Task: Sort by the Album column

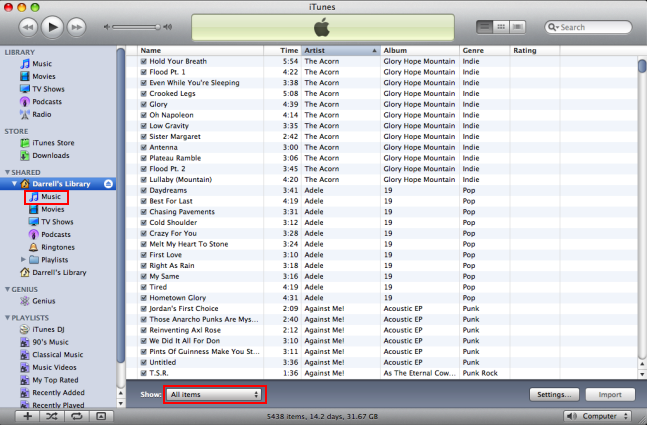Action: click(x=420, y=50)
